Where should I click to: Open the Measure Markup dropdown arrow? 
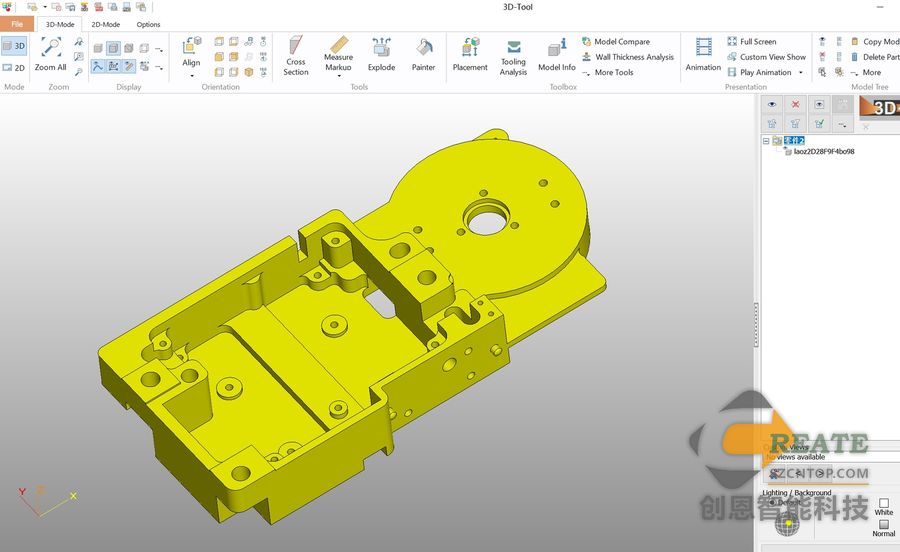click(x=339, y=76)
